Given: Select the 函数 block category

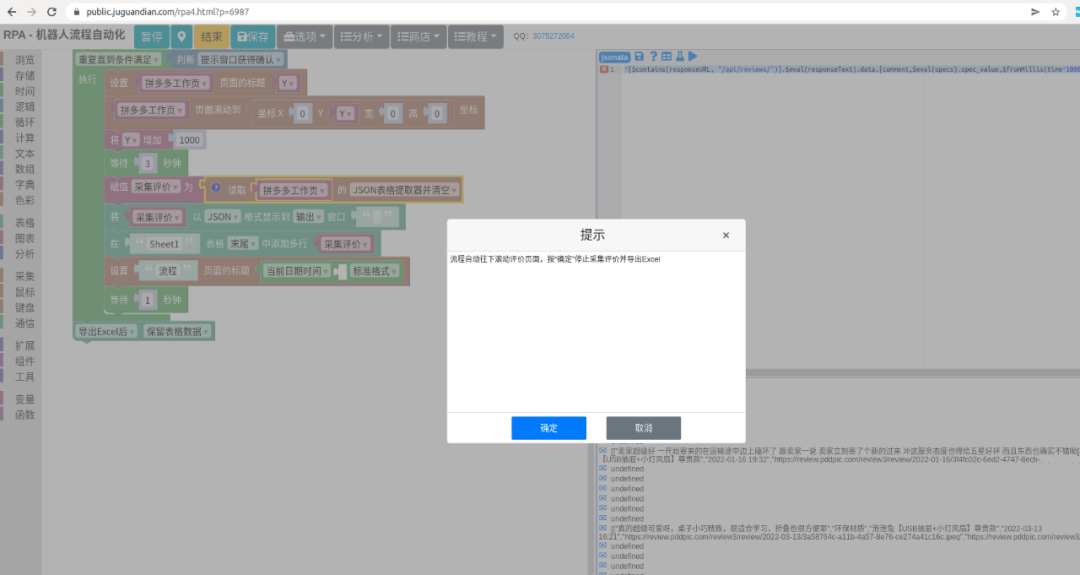Looking at the screenshot, I should 25,415.
